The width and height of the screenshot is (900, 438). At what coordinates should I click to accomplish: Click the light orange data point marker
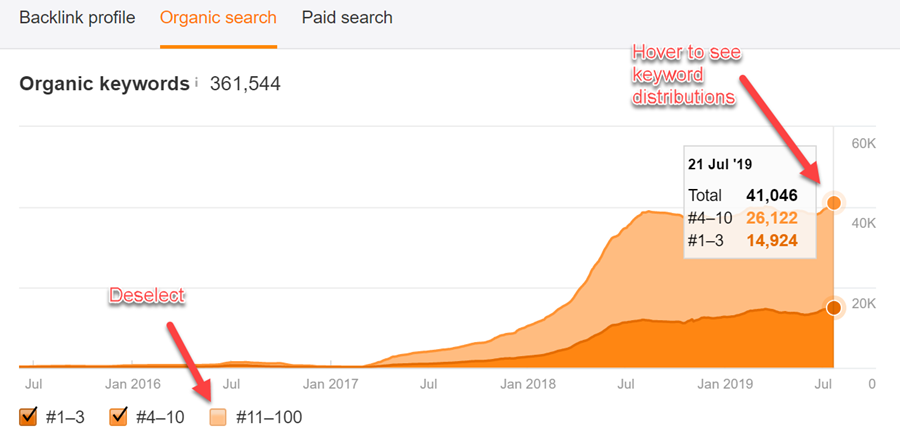click(x=834, y=203)
